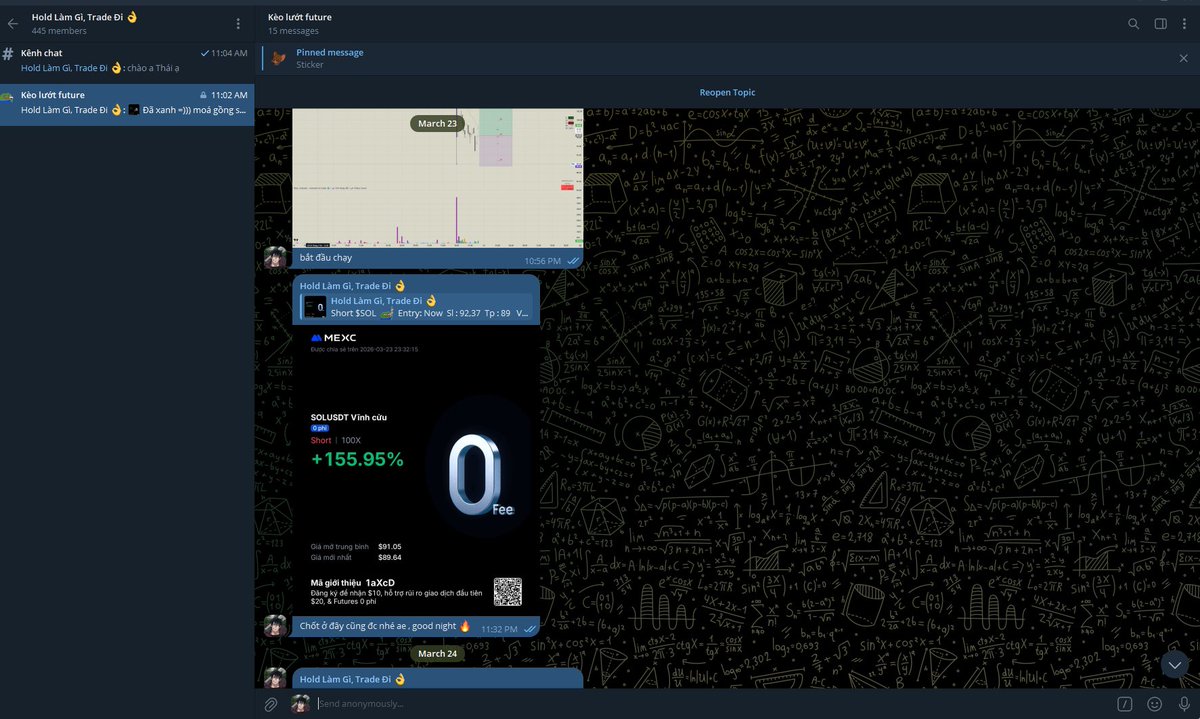1200x719 pixels.
Task: Open the group's three-dot options menu
Action: 238,23
